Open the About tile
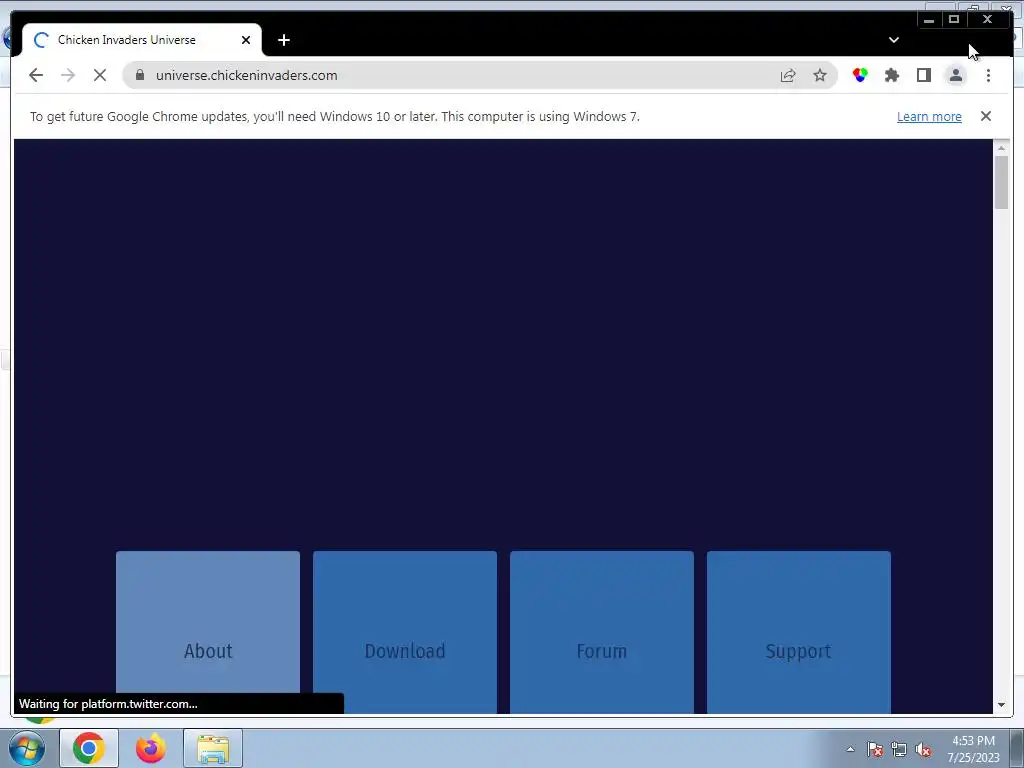The image size is (1024, 768). 208,632
